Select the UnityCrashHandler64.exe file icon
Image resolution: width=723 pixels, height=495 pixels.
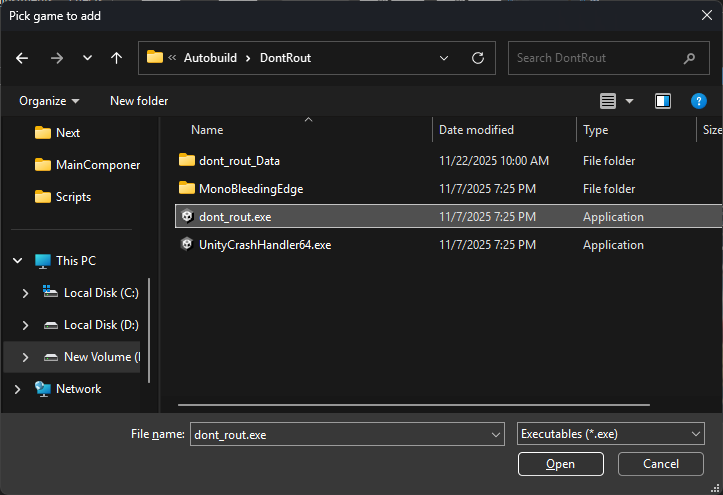tap(186, 245)
